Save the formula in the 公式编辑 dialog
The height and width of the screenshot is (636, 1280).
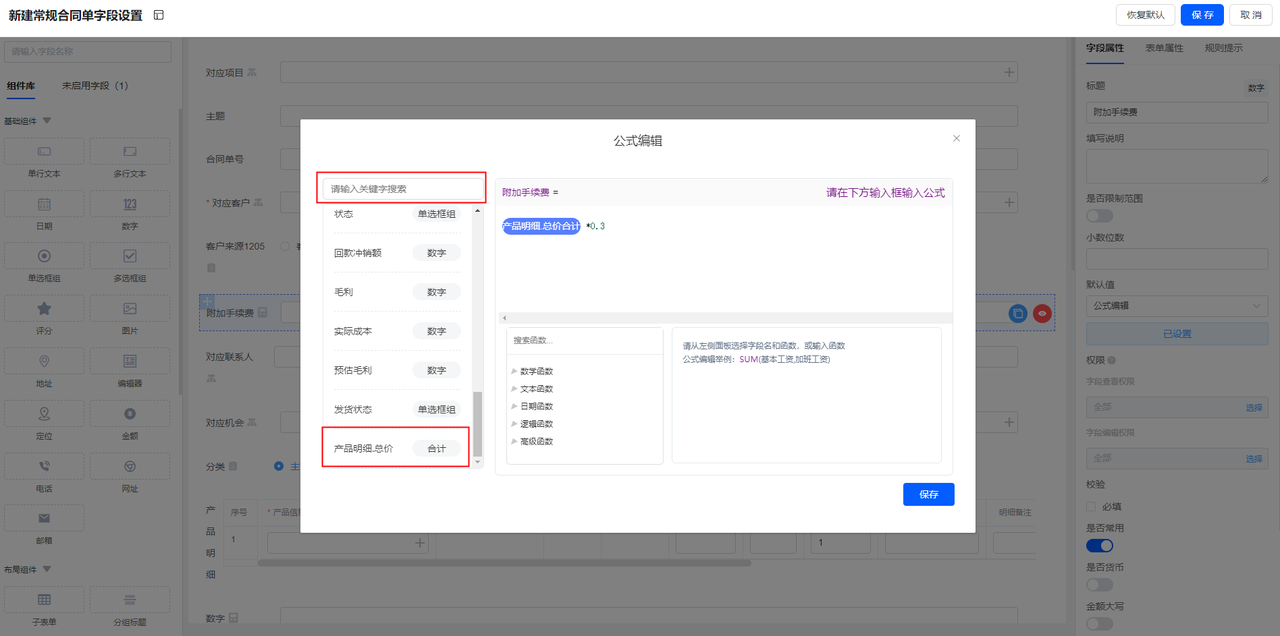point(929,494)
